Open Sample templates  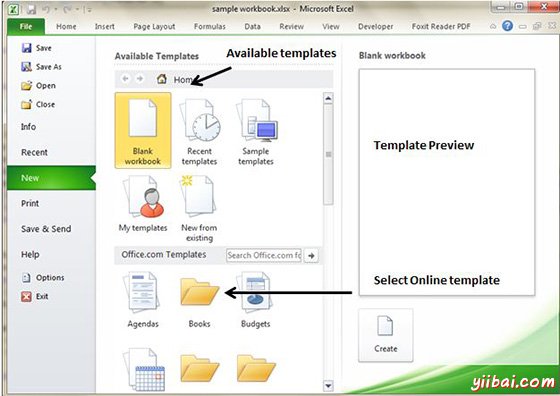pos(256,131)
